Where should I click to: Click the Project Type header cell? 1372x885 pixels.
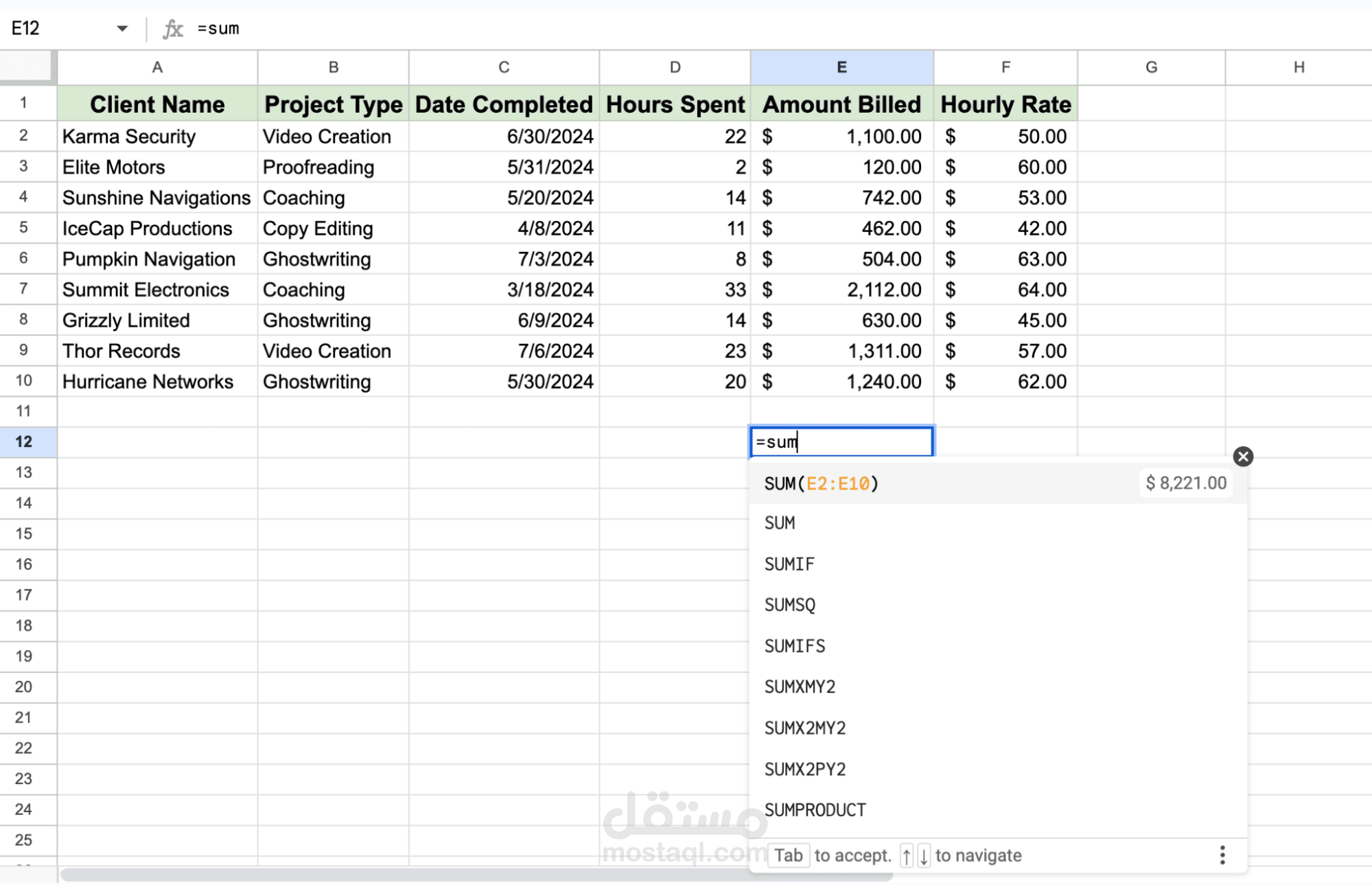click(x=334, y=104)
